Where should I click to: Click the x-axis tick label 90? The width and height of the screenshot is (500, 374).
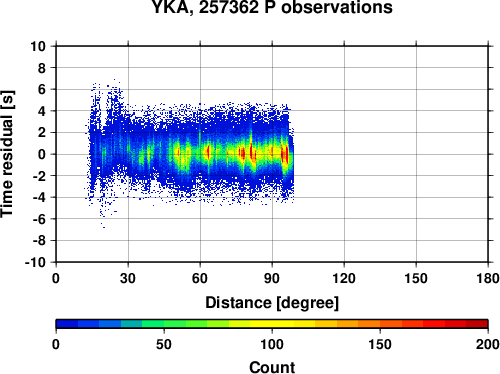pos(272,278)
